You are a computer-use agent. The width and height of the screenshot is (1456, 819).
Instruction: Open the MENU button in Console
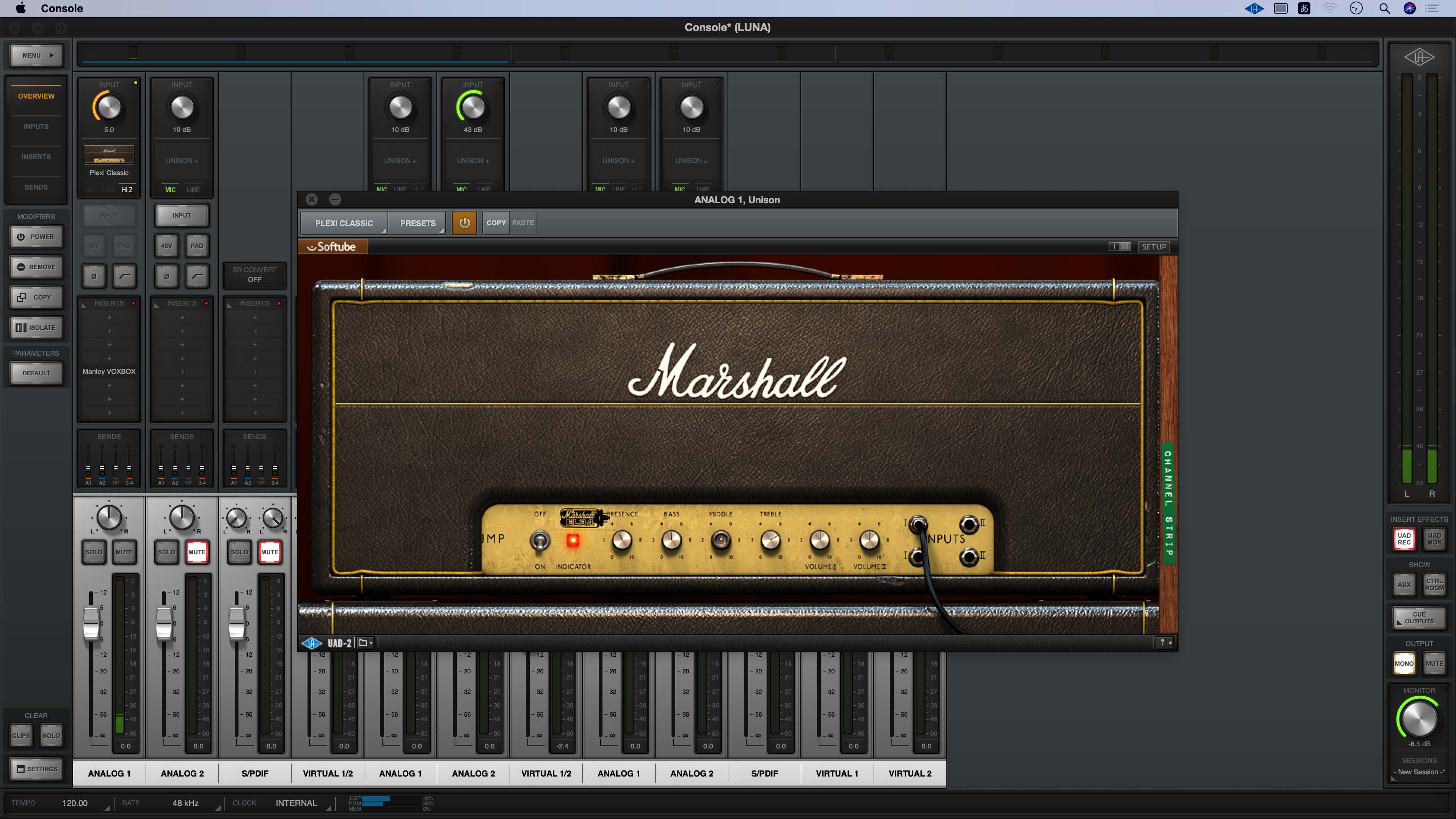37,55
